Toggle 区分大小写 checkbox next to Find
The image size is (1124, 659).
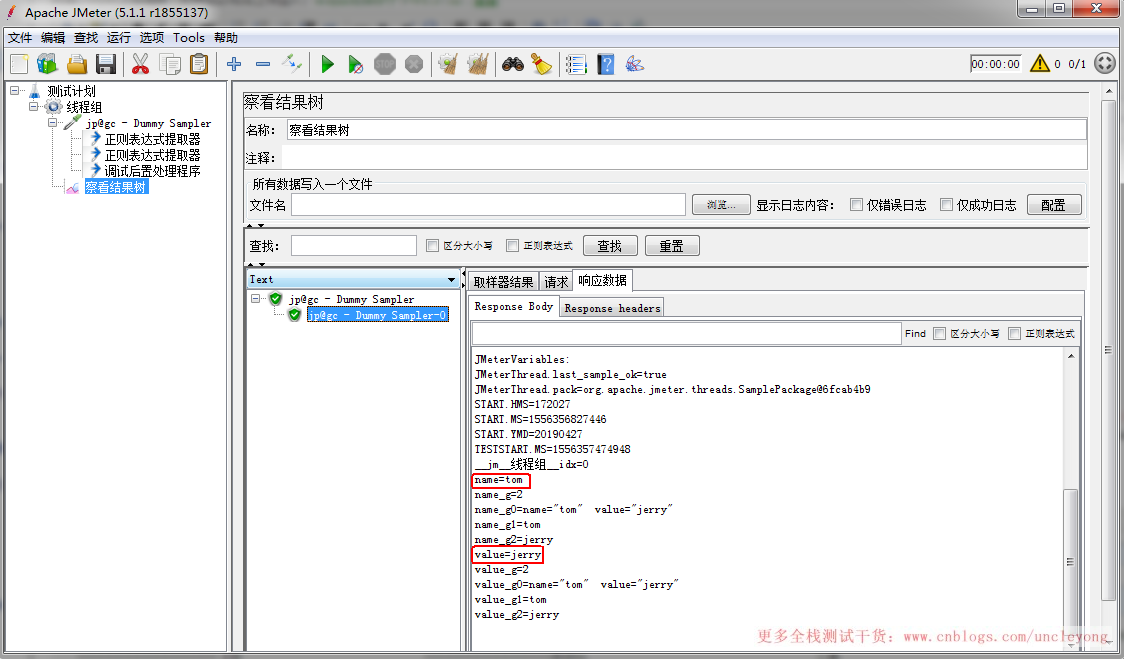coord(939,333)
